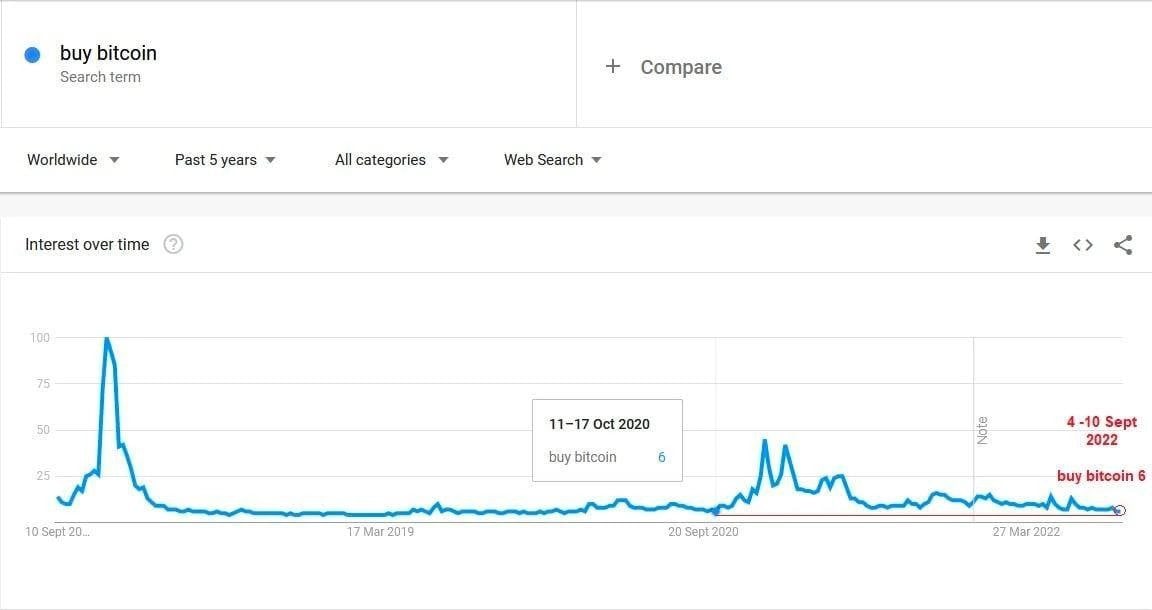Open help for Interest over time
Viewport: 1152px width, 610px height.
click(x=173, y=245)
